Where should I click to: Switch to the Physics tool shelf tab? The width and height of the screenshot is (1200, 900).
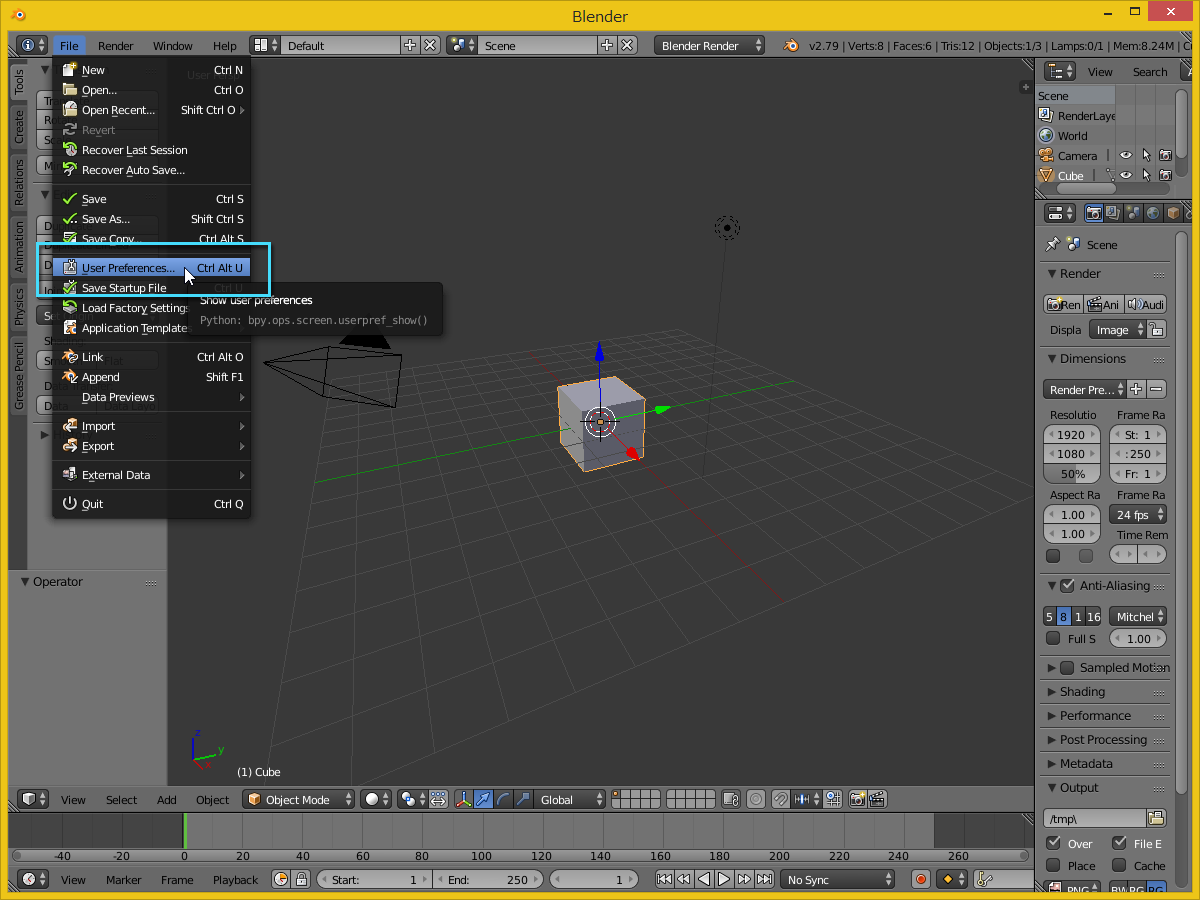(18, 307)
